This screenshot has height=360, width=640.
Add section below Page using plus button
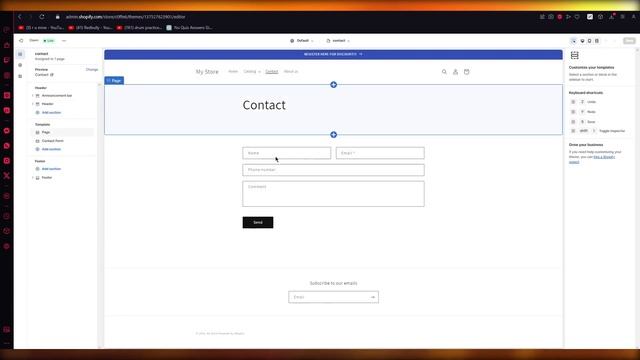[x=333, y=135]
